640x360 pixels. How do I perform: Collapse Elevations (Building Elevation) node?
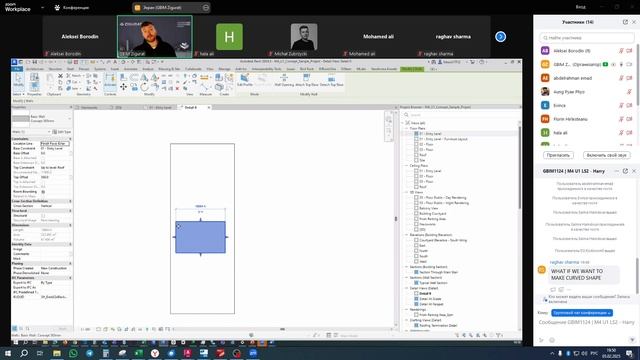406,235
